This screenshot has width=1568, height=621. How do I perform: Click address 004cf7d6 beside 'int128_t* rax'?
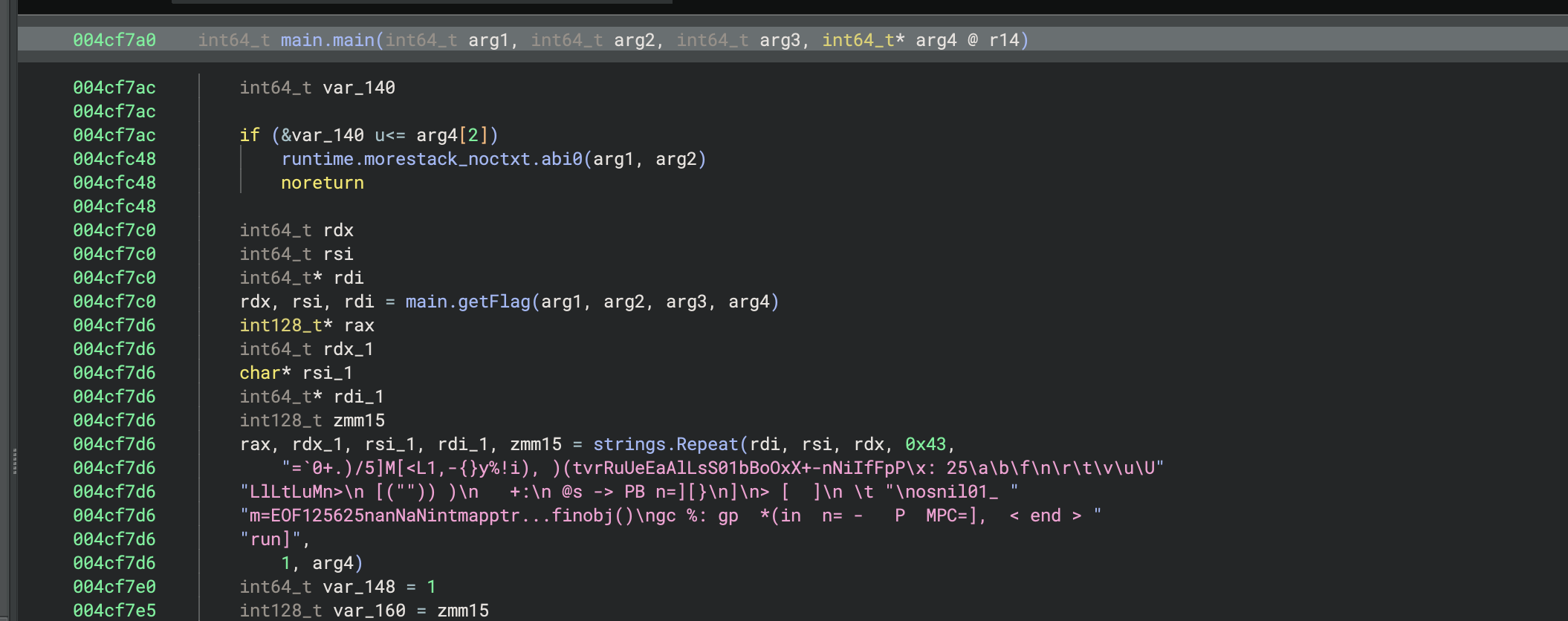[x=114, y=325]
